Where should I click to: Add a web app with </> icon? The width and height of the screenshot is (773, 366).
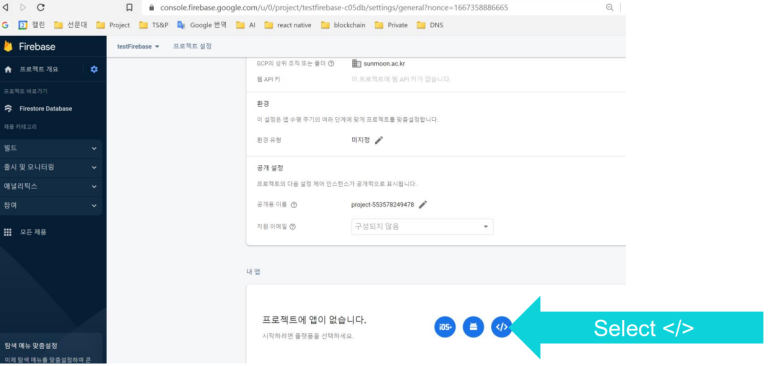click(x=501, y=327)
